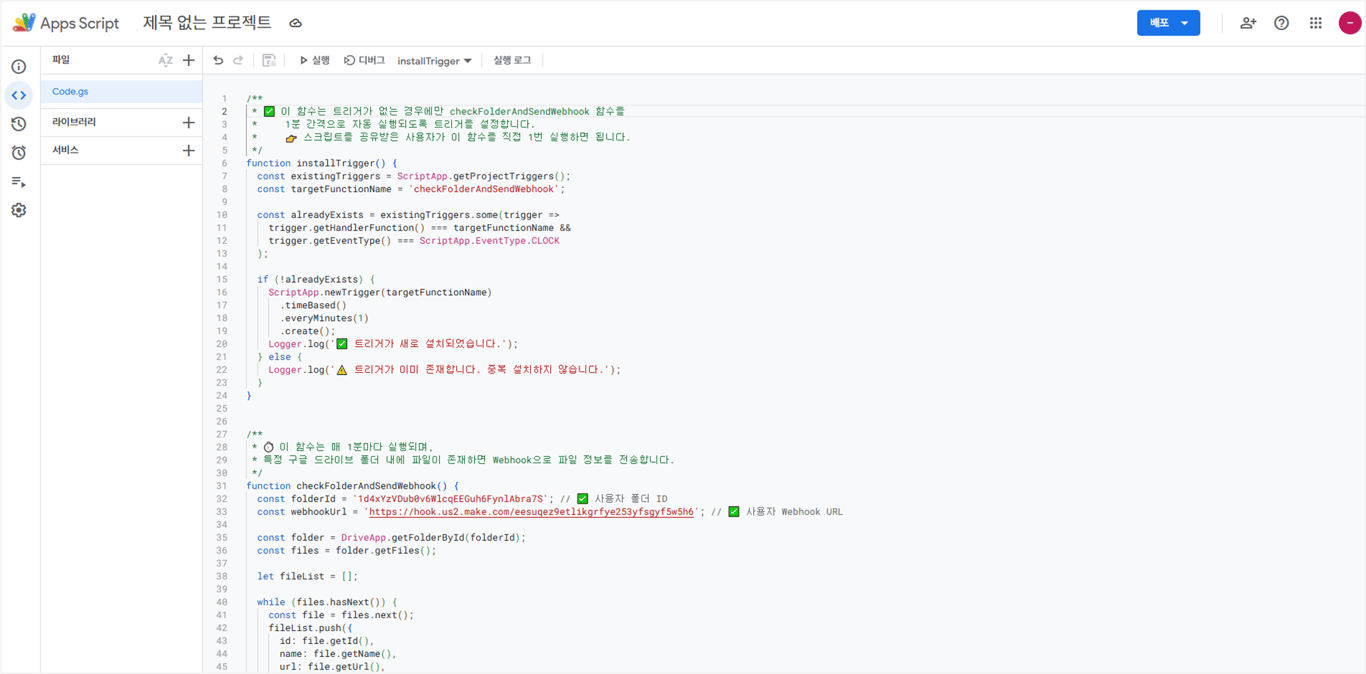Select the Code.gs file
Image resolution: width=1366 pixels, height=674 pixels.
coord(121,91)
